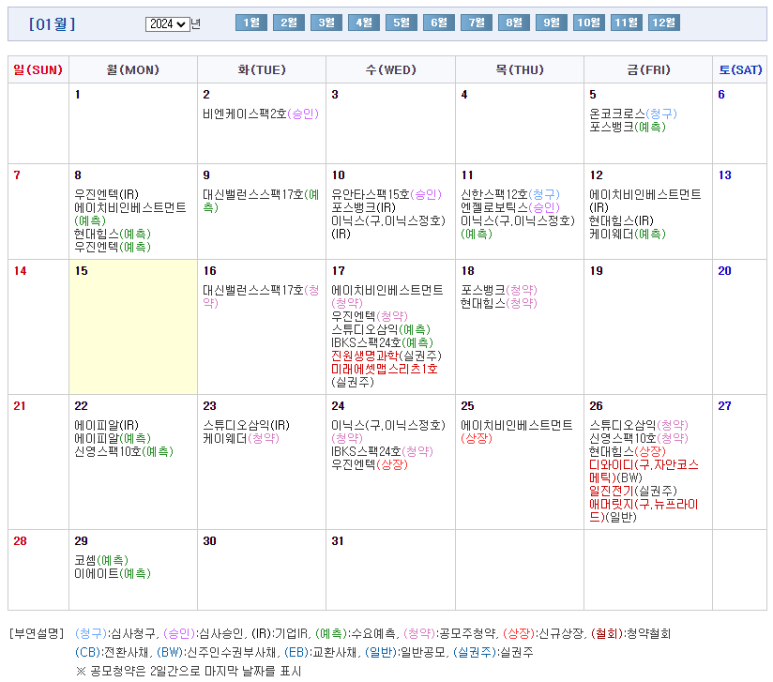This screenshot has width=773, height=682.
Task: Switch to 6월 month tab
Action: 439,23
